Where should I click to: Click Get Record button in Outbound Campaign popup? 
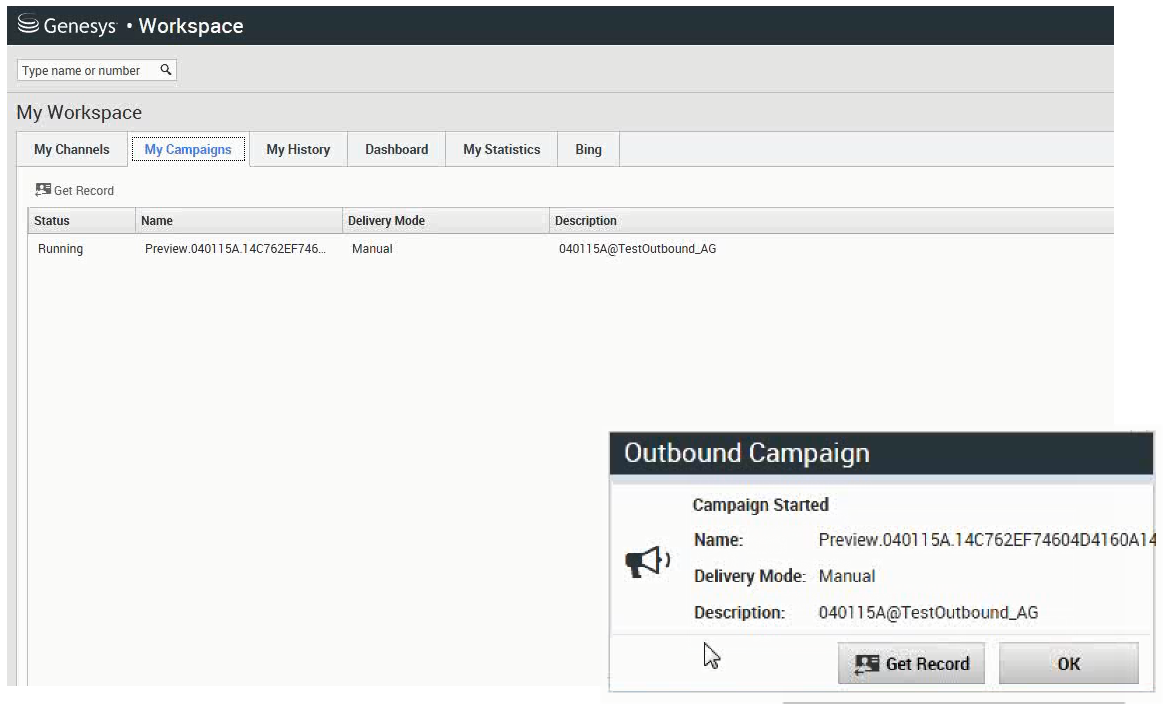[911, 663]
